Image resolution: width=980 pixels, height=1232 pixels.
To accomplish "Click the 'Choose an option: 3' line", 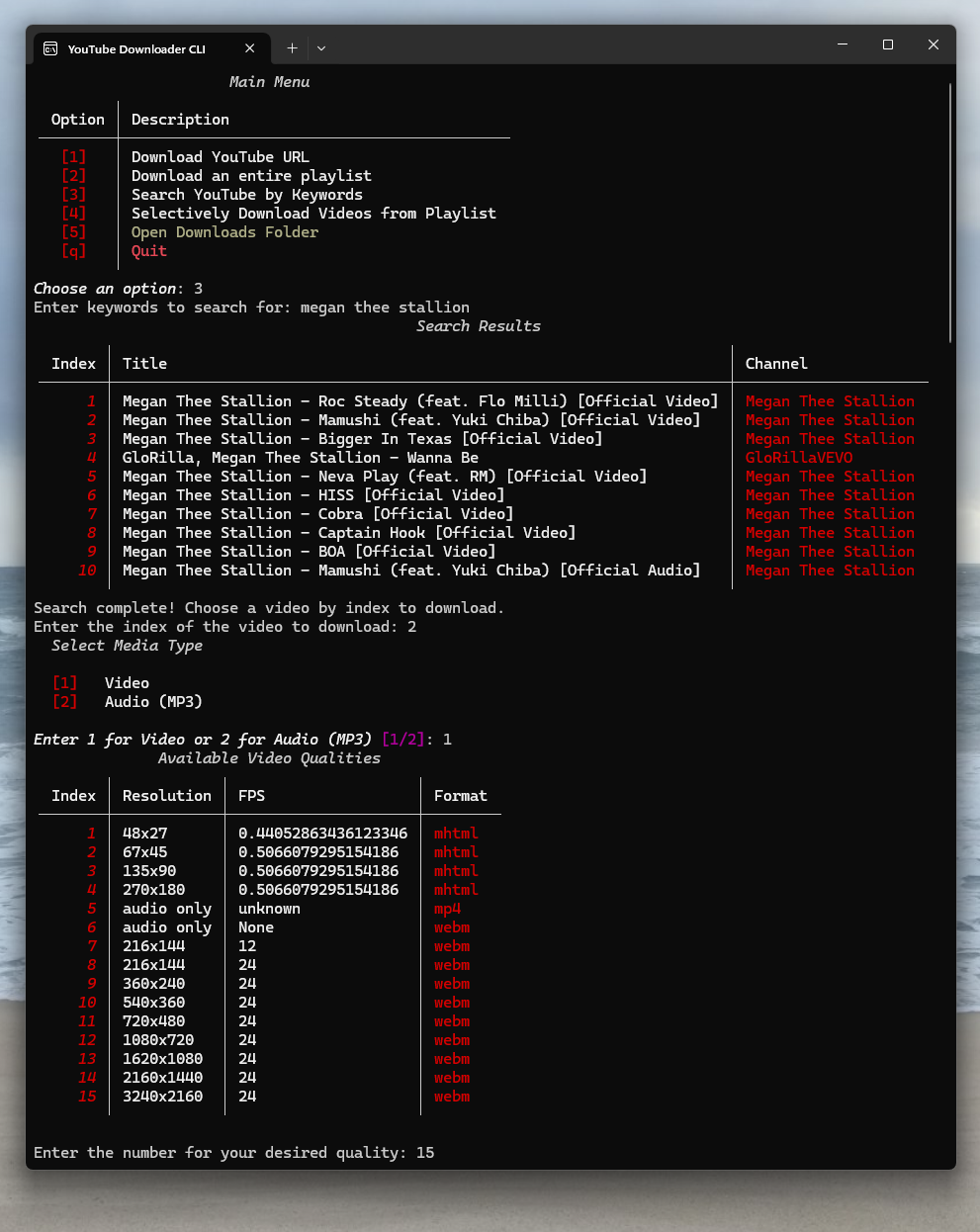I will (x=118, y=289).
